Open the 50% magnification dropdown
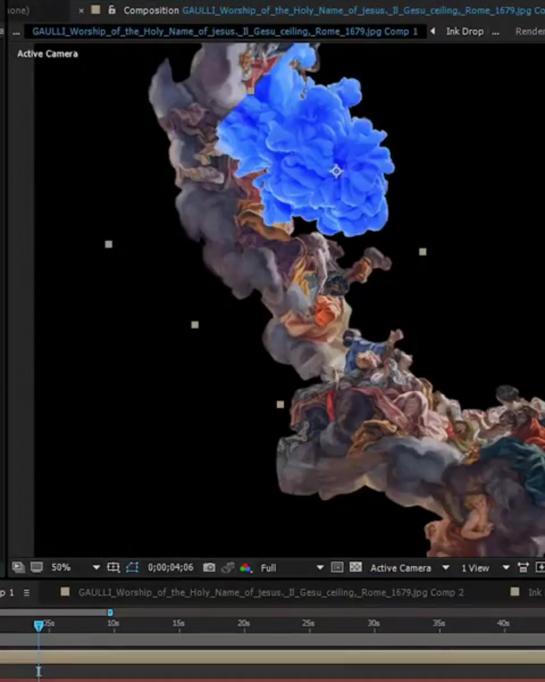The width and height of the screenshot is (545, 682). (76, 567)
